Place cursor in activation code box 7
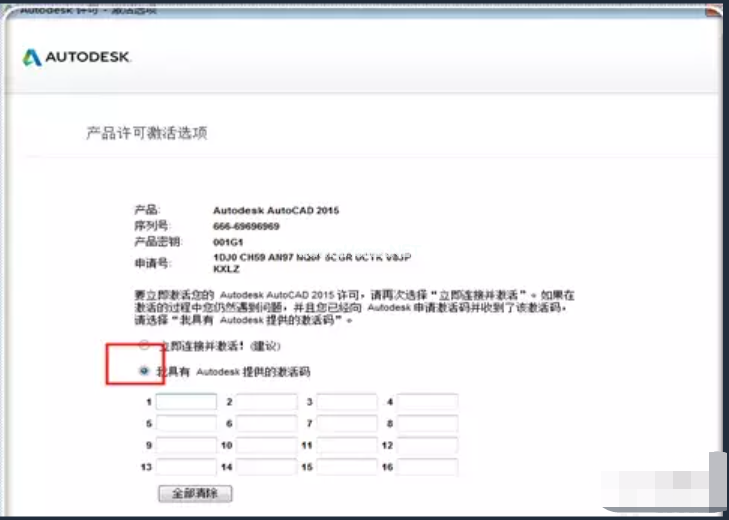 (x=347, y=424)
